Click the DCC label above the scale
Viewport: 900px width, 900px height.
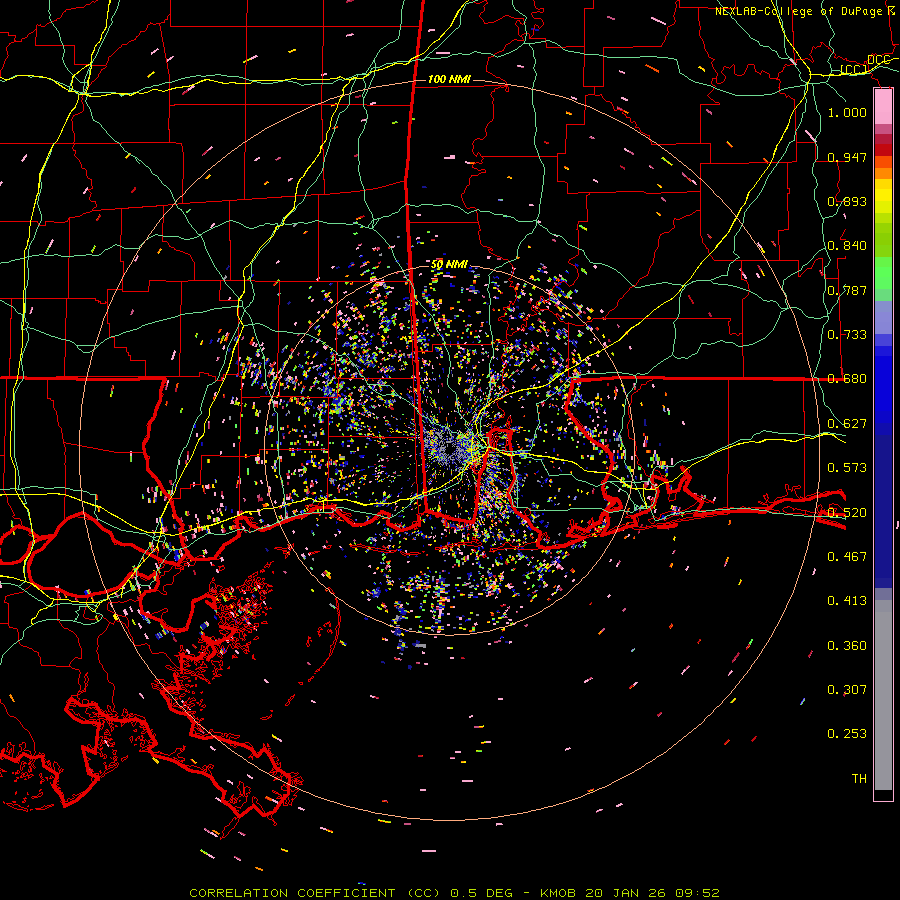(878, 60)
